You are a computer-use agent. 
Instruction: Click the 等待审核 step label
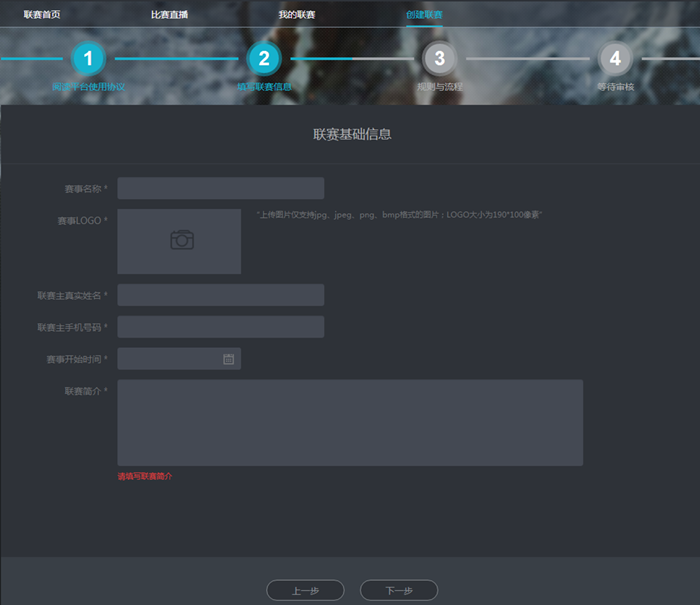[615, 87]
